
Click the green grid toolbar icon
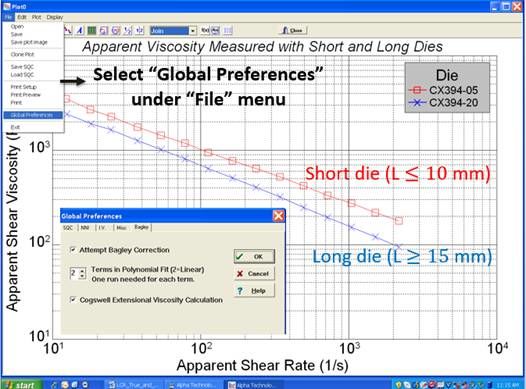(x=92, y=31)
